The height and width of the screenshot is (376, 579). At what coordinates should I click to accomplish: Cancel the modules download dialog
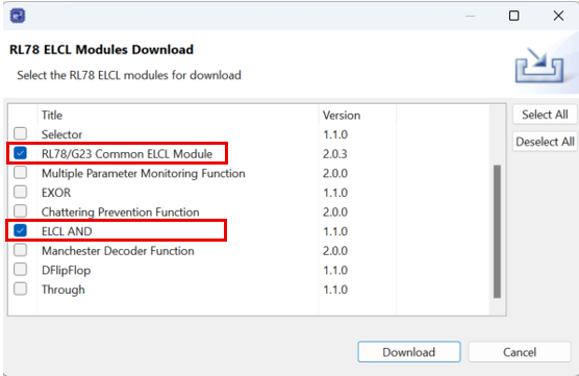(520, 352)
